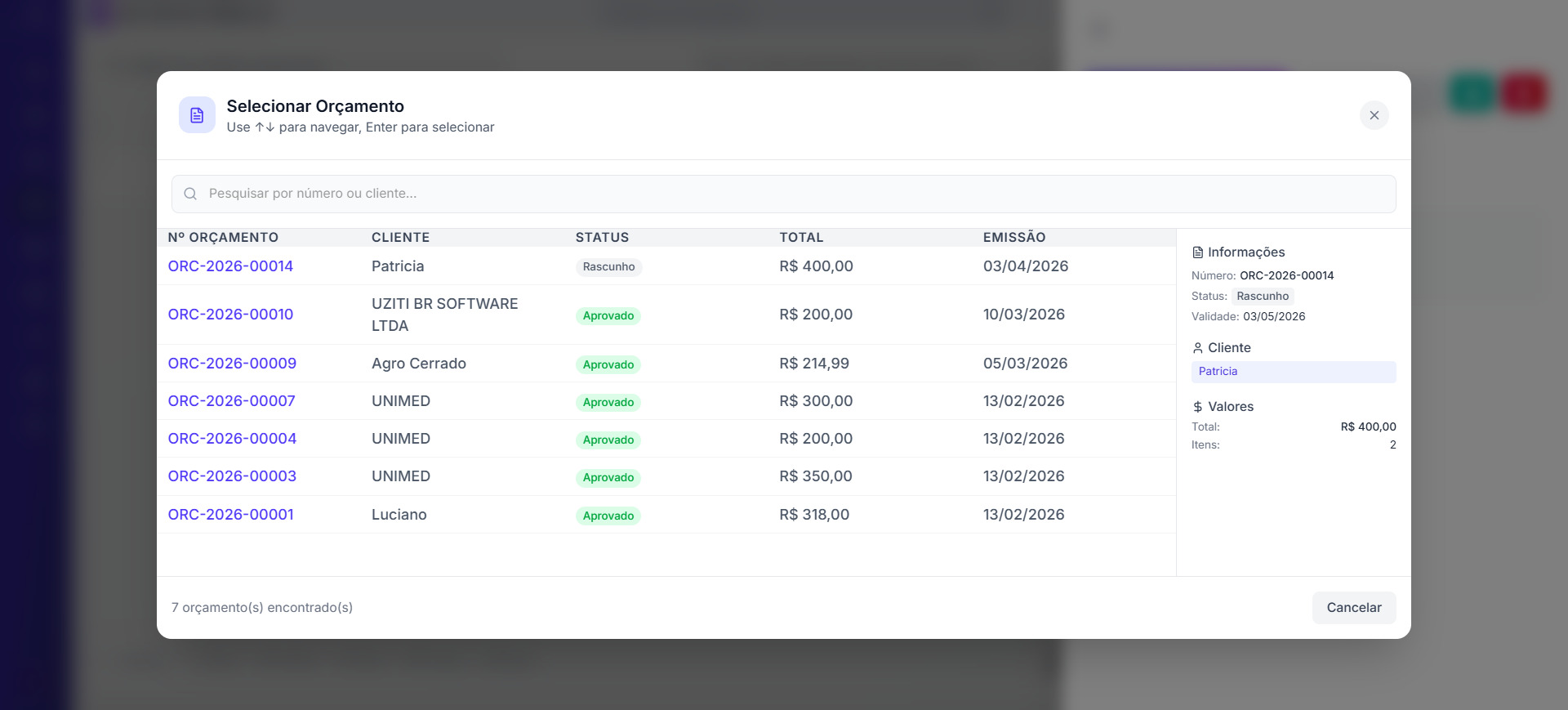Click the Informações document icon

click(1197, 252)
